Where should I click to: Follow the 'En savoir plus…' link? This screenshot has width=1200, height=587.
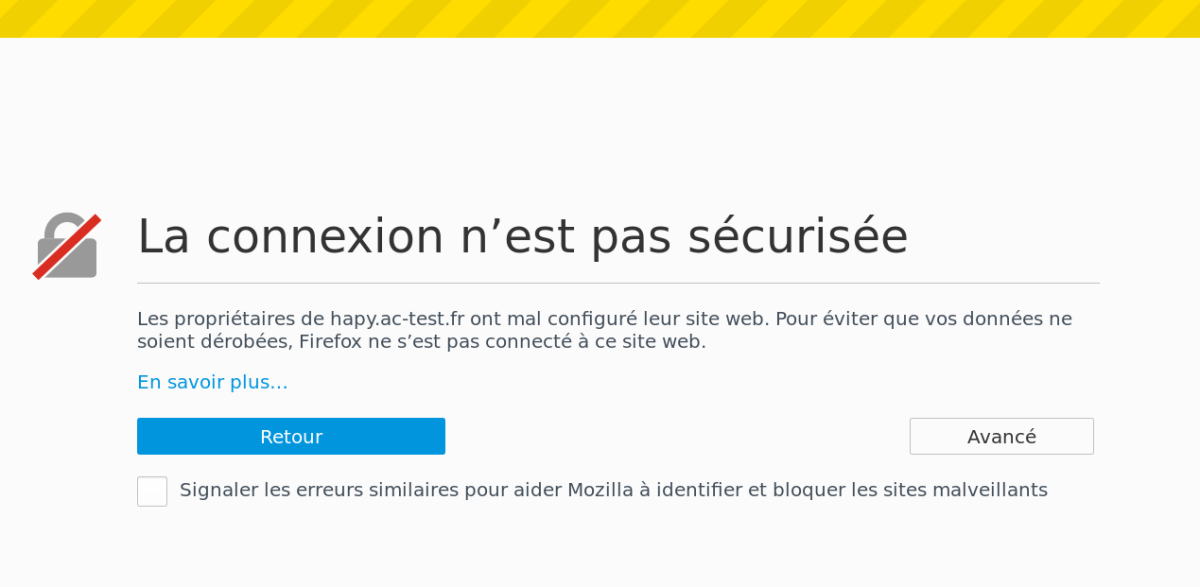point(212,382)
